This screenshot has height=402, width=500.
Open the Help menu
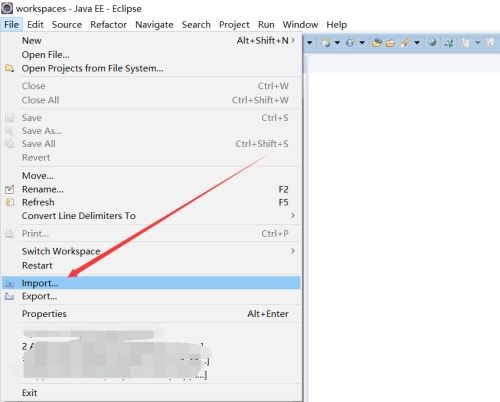click(x=337, y=25)
